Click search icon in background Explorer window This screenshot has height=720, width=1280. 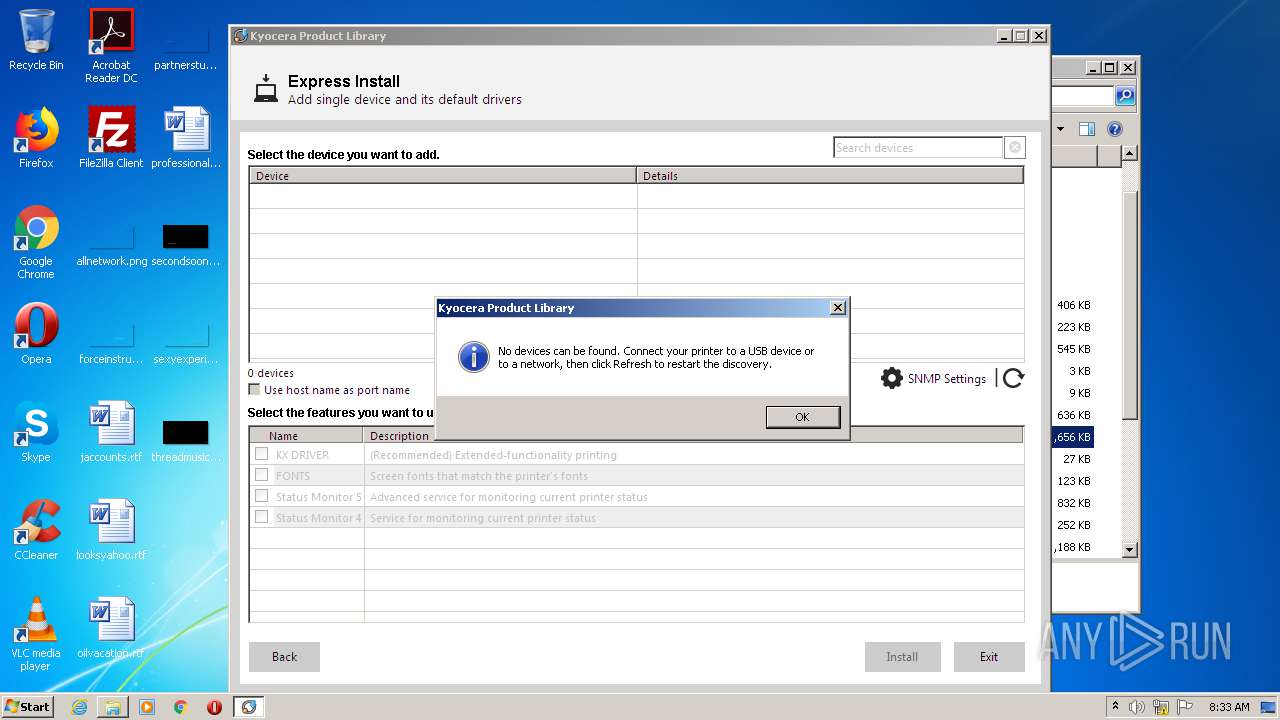tap(1125, 96)
